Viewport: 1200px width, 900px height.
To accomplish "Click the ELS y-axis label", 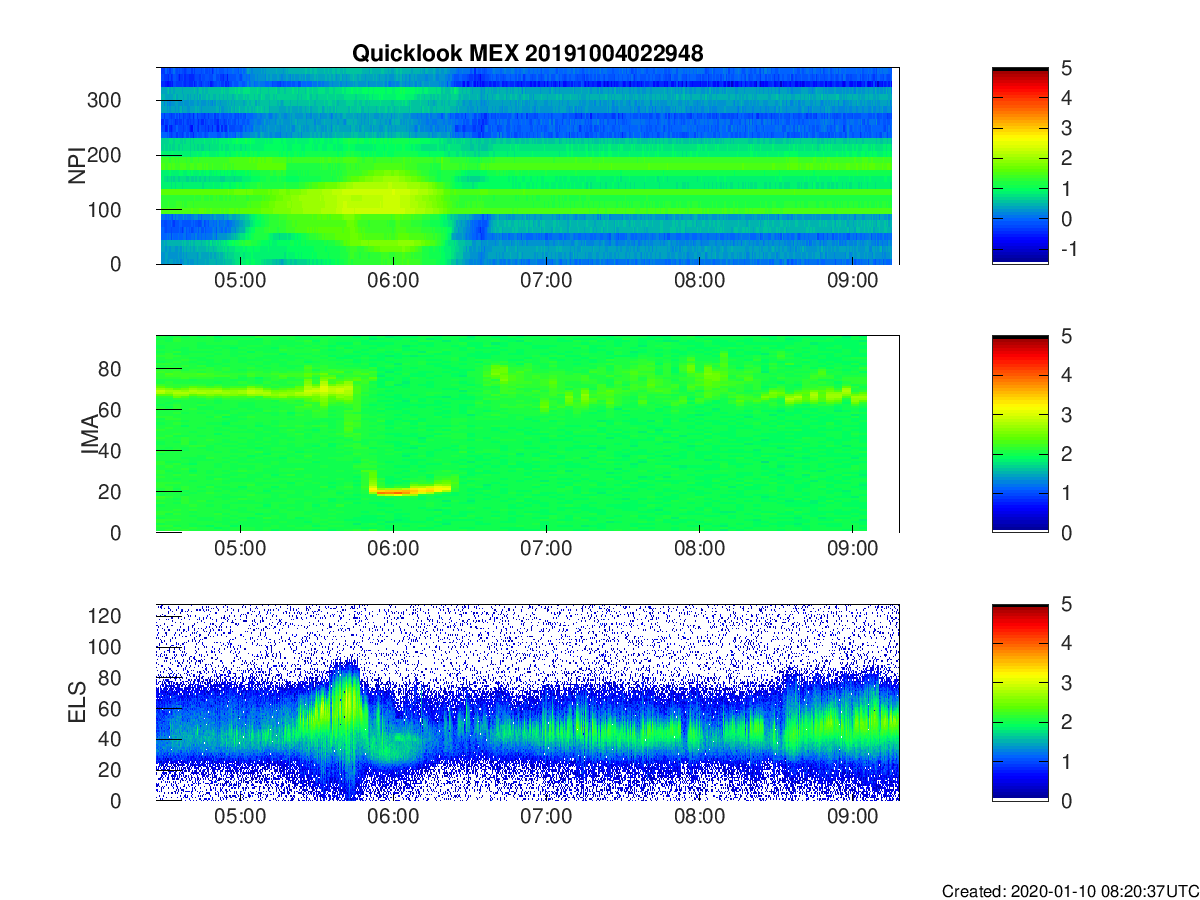I will [75, 702].
